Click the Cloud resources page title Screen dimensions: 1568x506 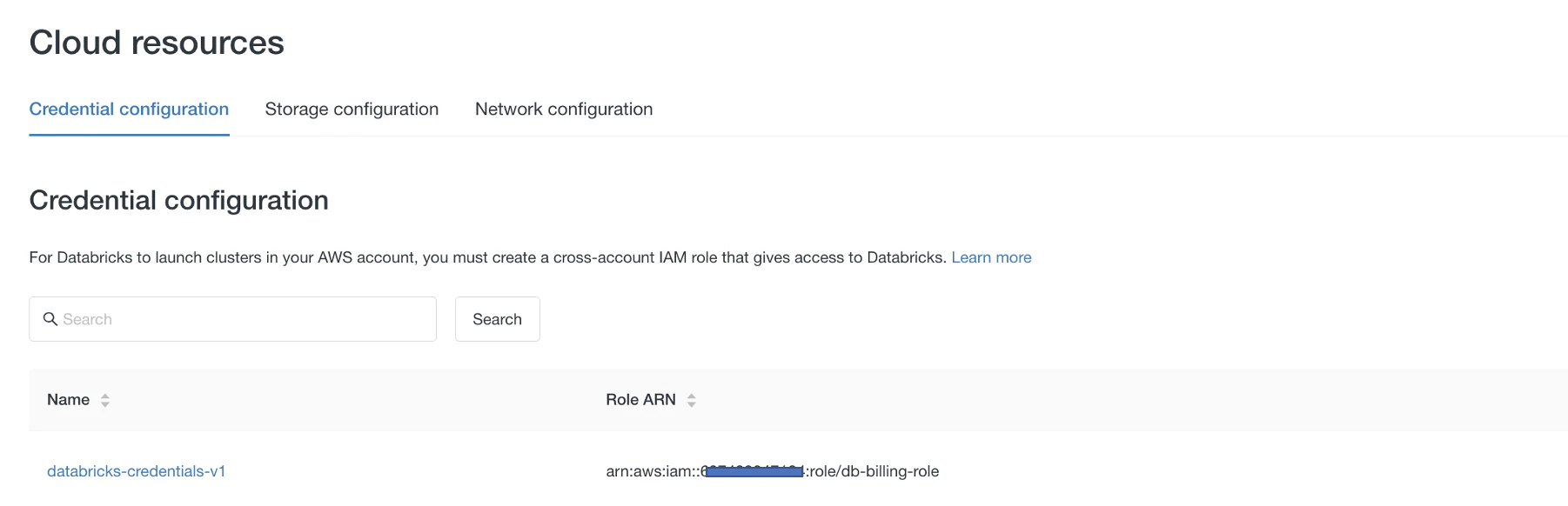click(157, 43)
